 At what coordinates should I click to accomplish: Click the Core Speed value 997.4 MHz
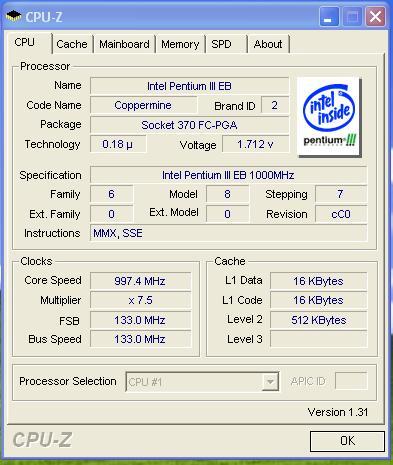click(140, 281)
